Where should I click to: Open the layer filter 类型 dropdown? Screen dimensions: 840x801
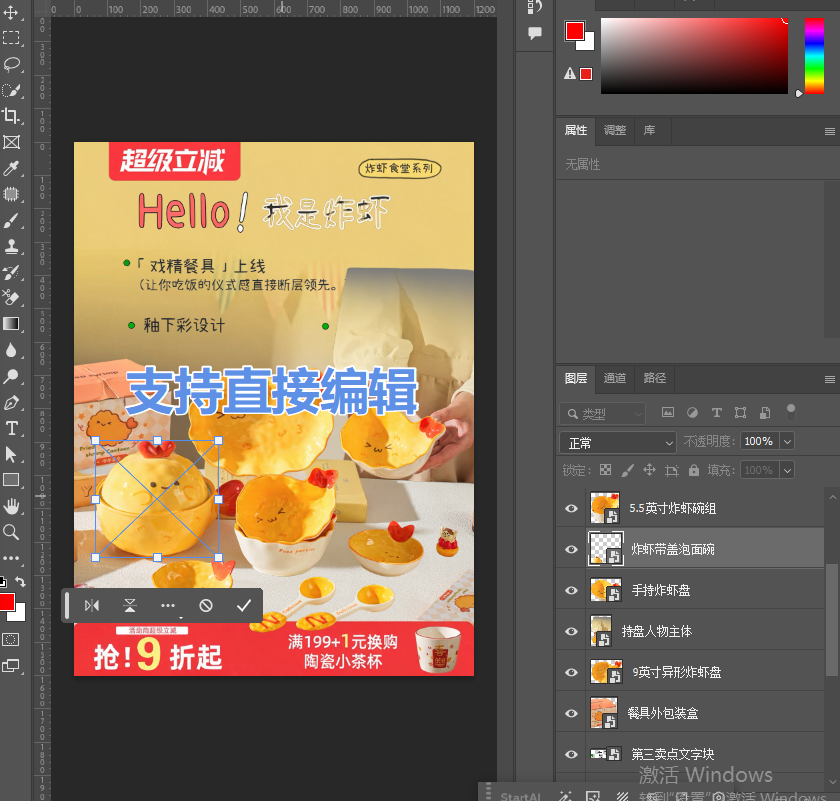coord(603,414)
